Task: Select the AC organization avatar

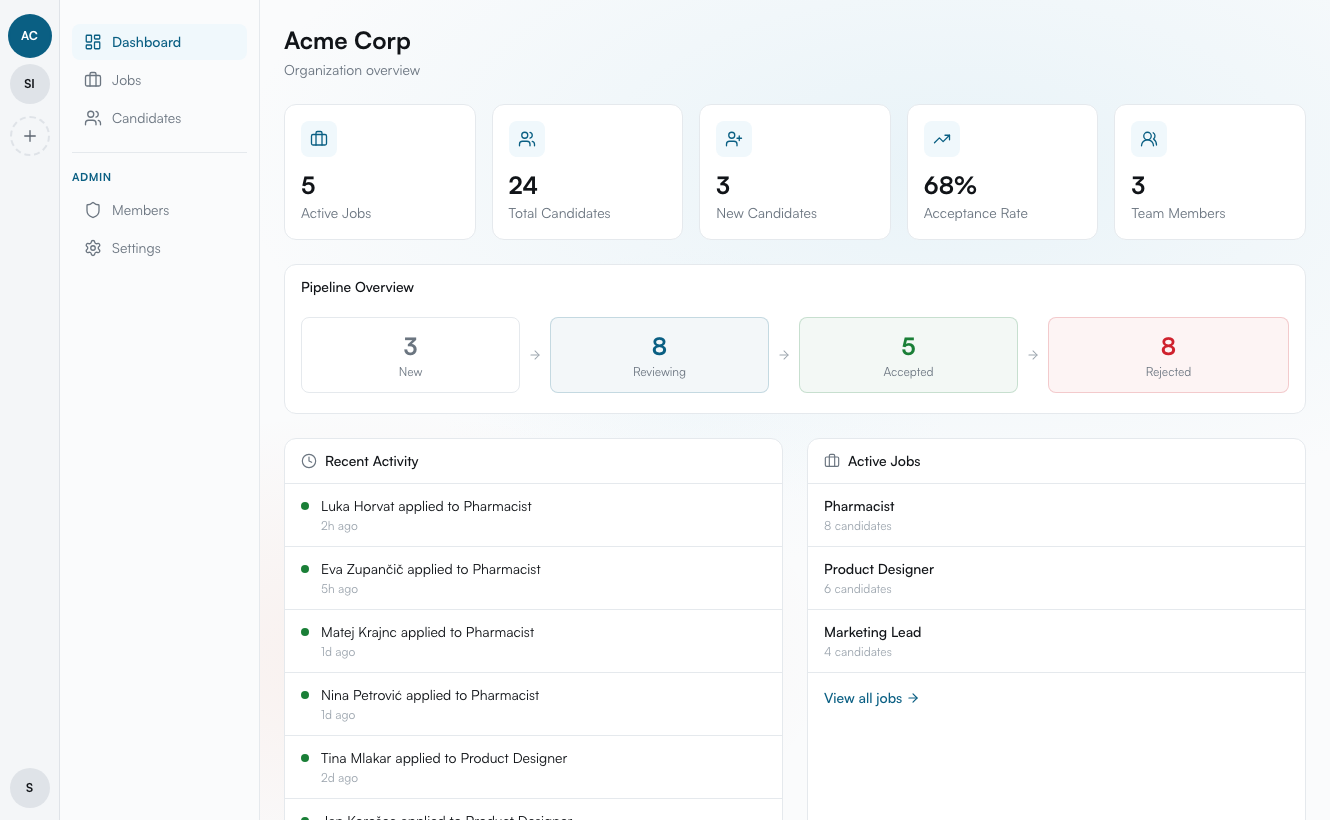Action: [30, 36]
